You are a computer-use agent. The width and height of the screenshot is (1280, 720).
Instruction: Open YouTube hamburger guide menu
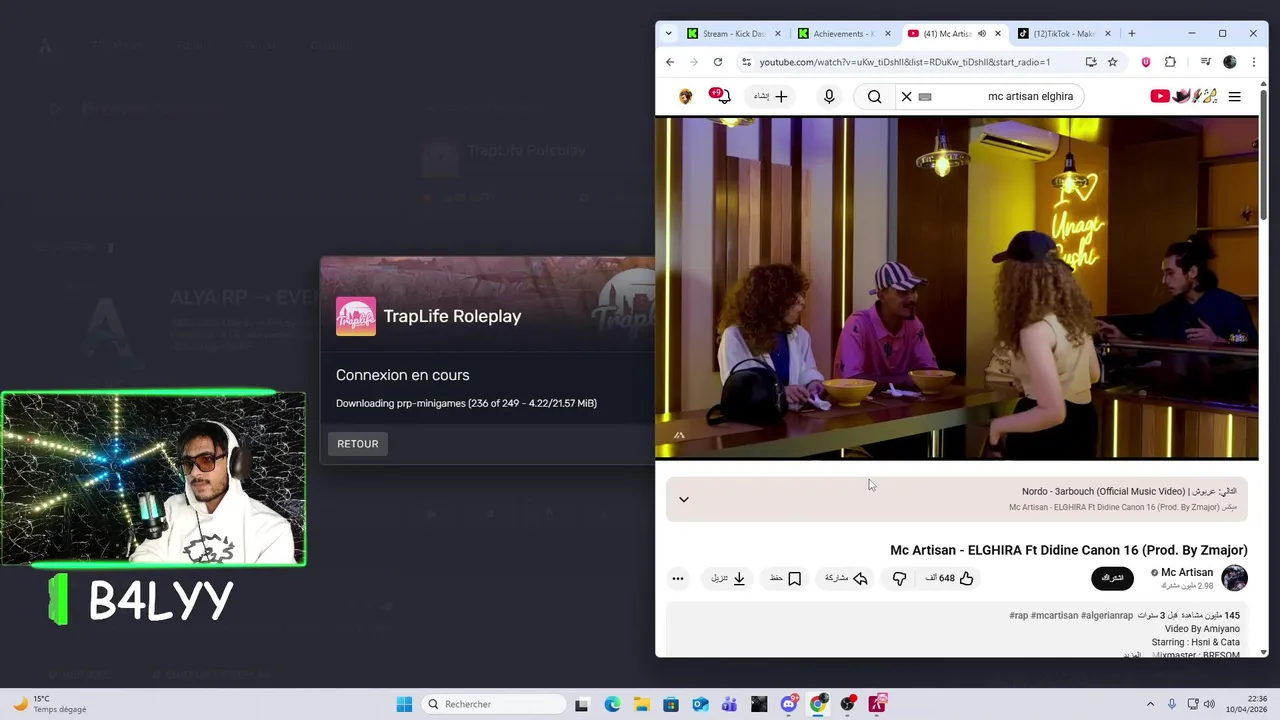1235,96
